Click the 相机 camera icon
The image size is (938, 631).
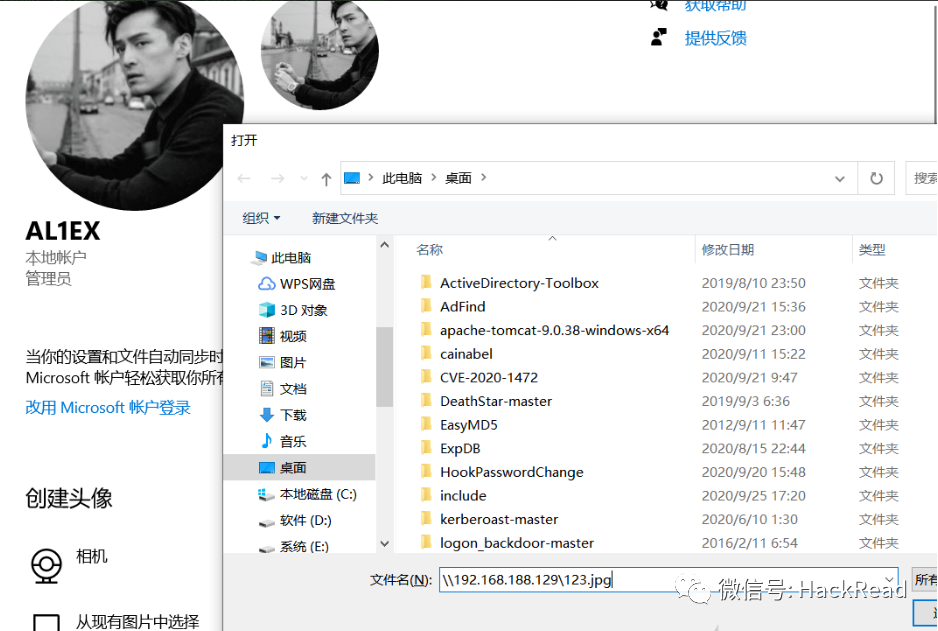(46, 565)
